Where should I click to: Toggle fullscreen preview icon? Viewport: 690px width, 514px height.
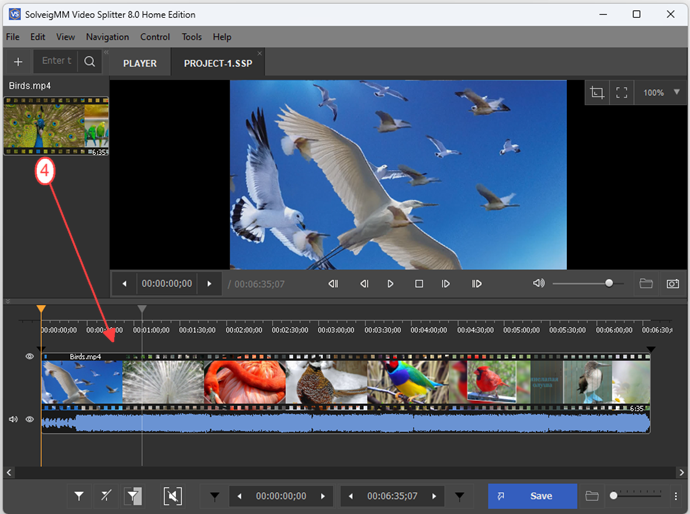coord(621,92)
